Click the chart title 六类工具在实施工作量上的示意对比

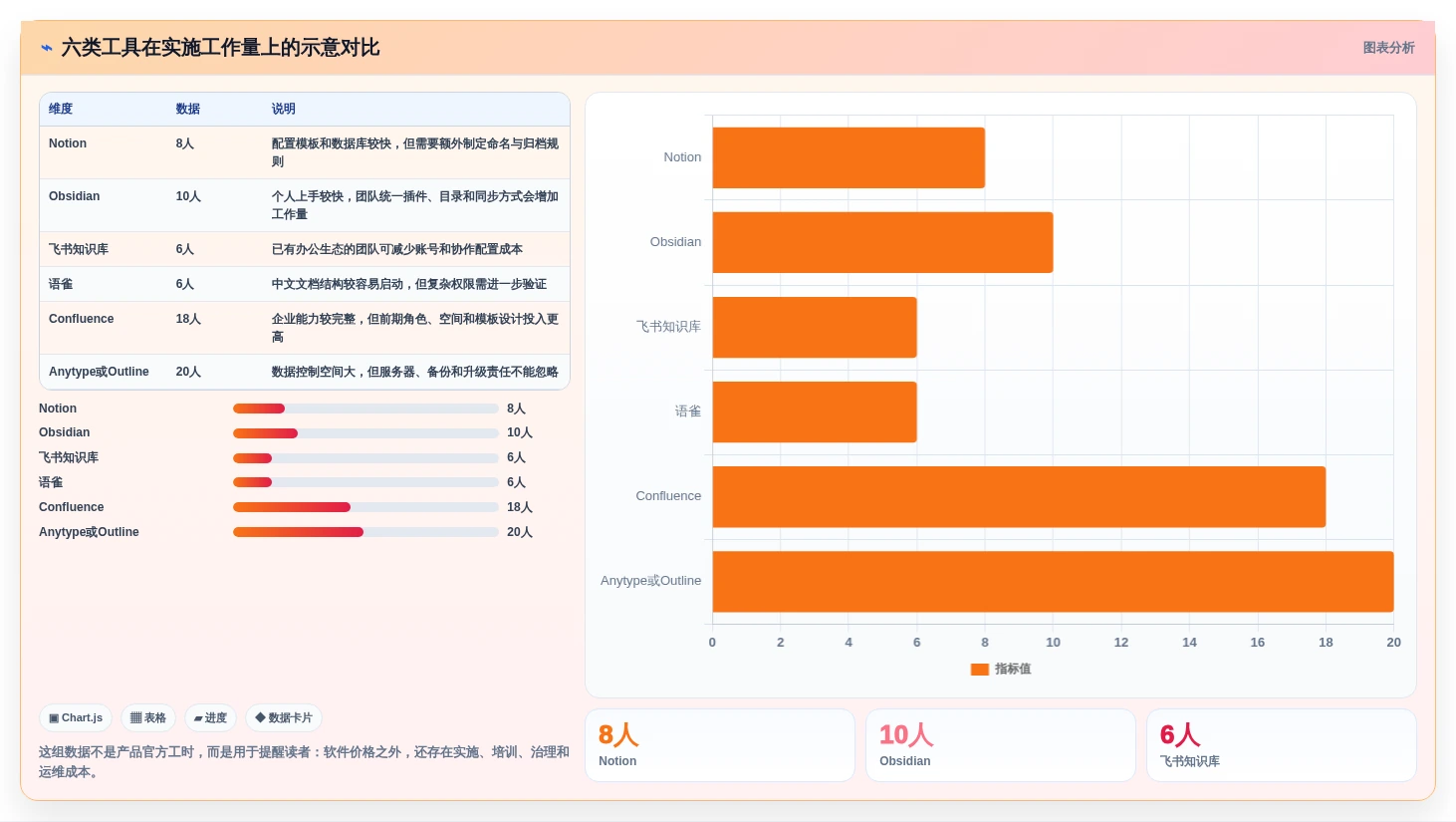[220, 48]
